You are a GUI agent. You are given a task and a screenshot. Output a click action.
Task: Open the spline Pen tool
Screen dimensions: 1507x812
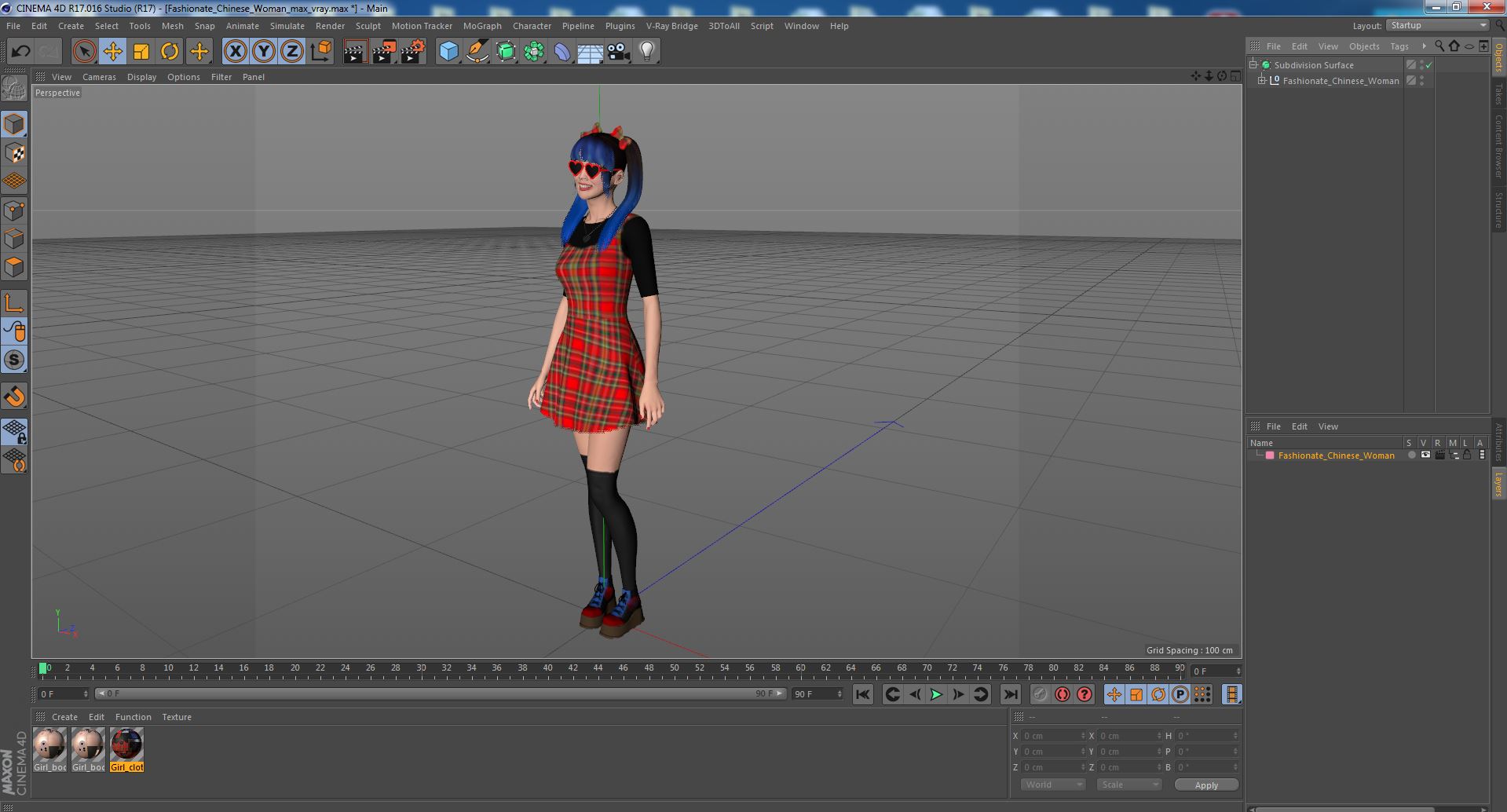(x=477, y=52)
